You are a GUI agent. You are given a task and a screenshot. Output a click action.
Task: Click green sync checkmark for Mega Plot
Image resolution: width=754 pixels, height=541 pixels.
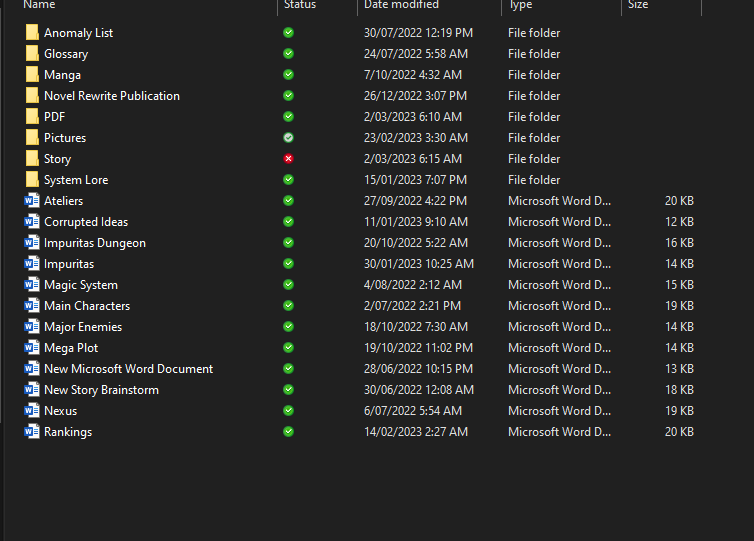[x=288, y=348]
